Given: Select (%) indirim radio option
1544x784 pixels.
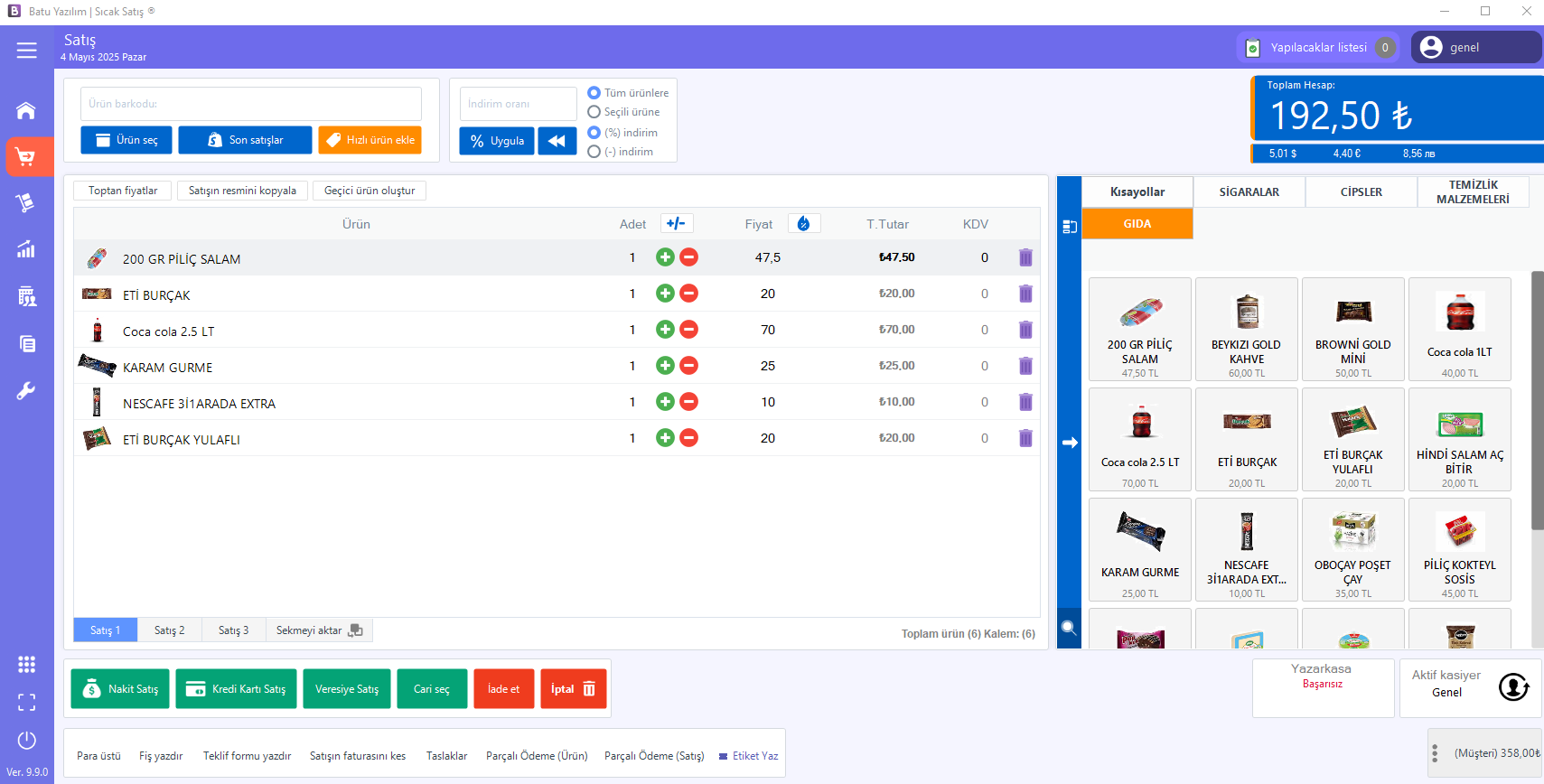Looking at the screenshot, I should click(622, 133).
